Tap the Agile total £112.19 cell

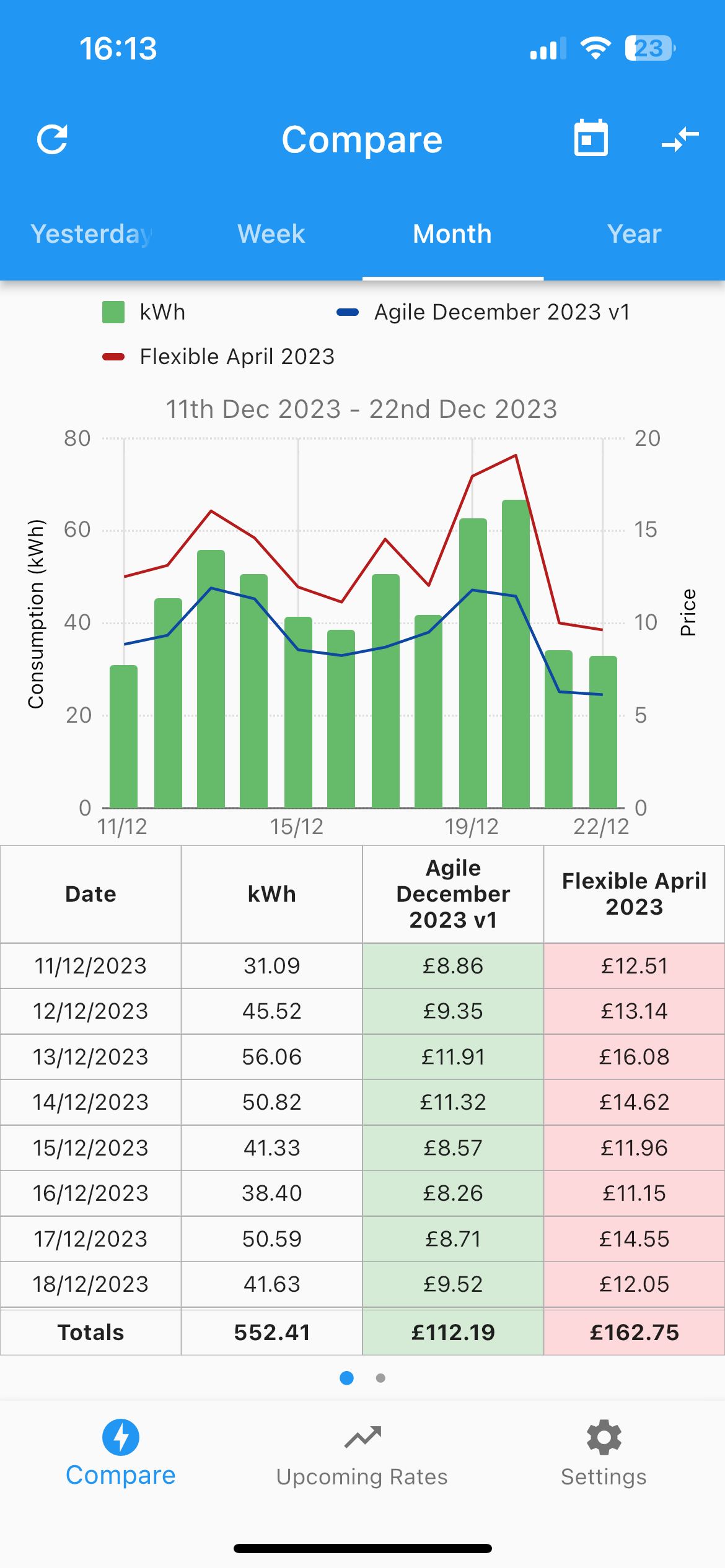pyautogui.click(x=453, y=1332)
